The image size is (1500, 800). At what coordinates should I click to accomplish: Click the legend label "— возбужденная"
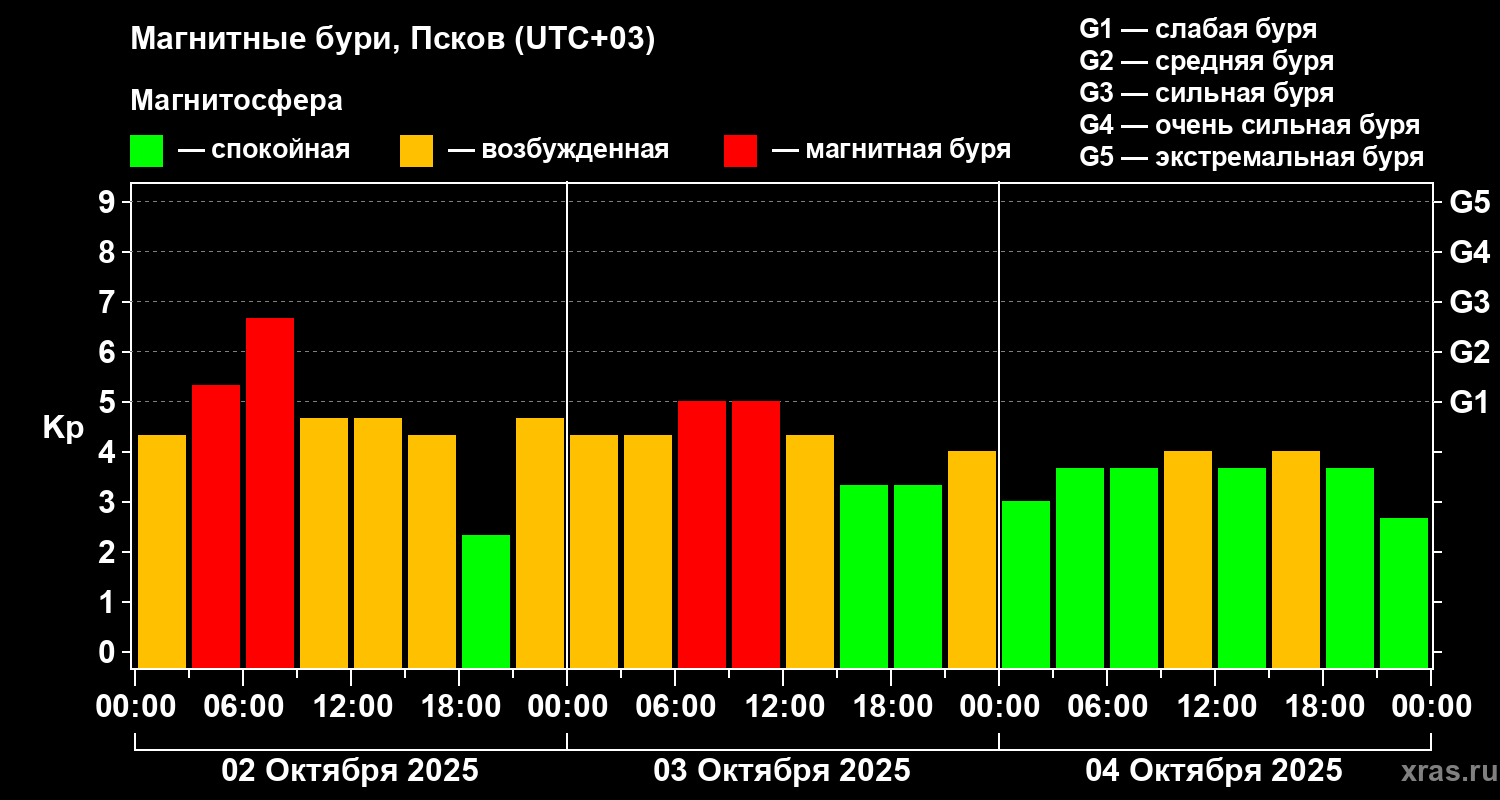click(x=558, y=150)
